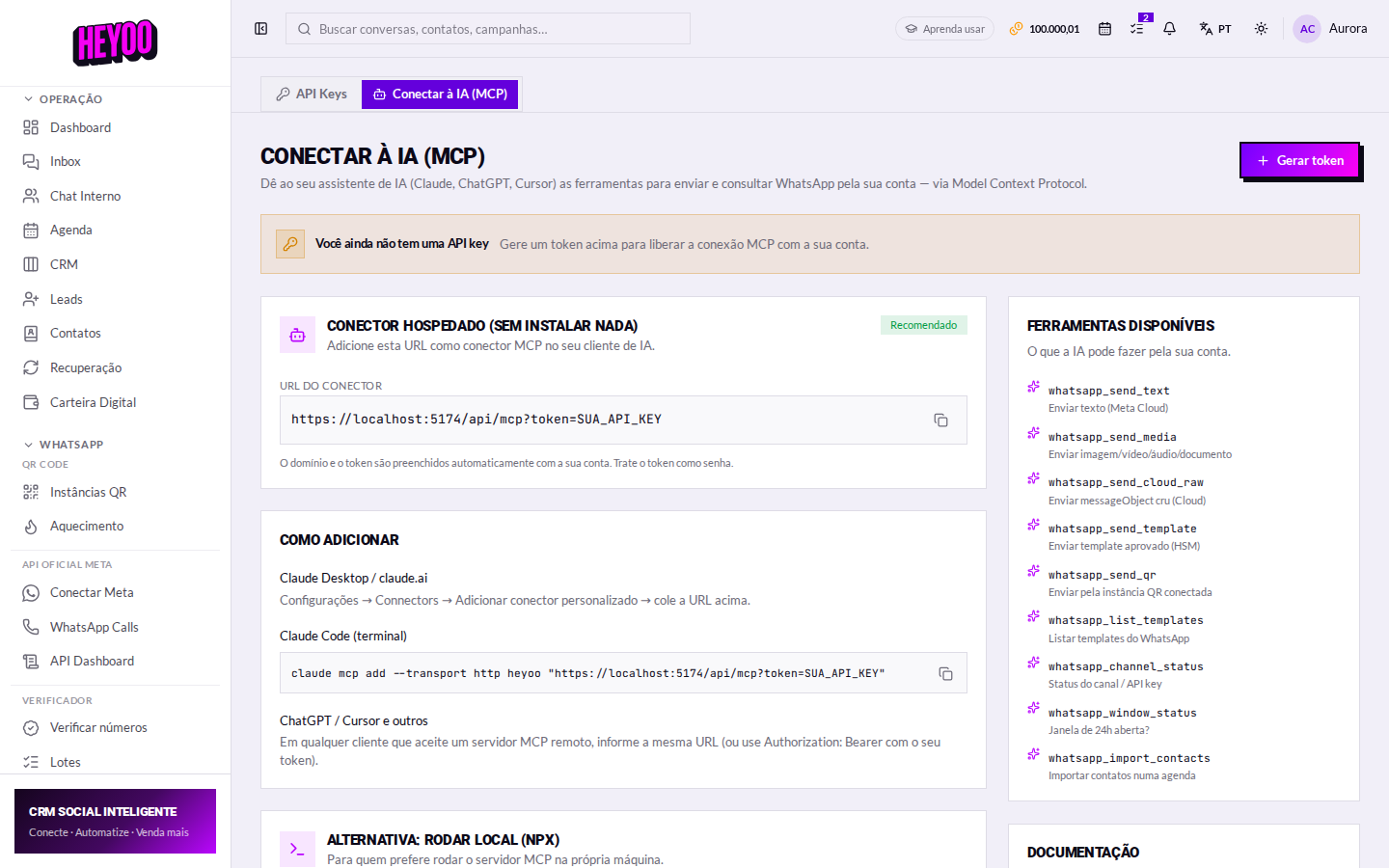Screen dimensions: 1389x868
Task: Click the ChatGPT / Cursor e outros heading
Action: (x=353, y=721)
